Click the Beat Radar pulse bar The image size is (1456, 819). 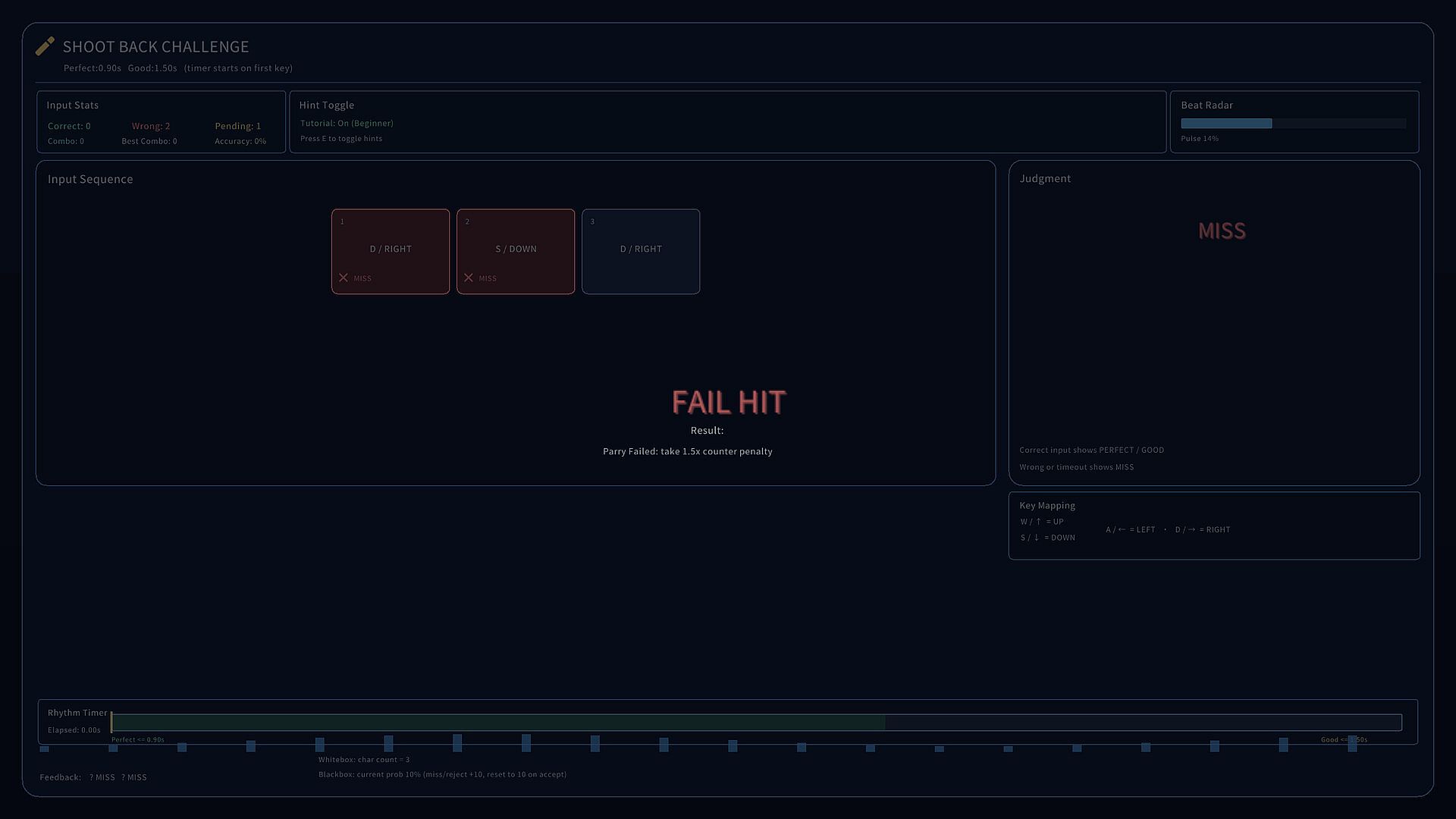pyautogui.click(x=1293, y=124)
